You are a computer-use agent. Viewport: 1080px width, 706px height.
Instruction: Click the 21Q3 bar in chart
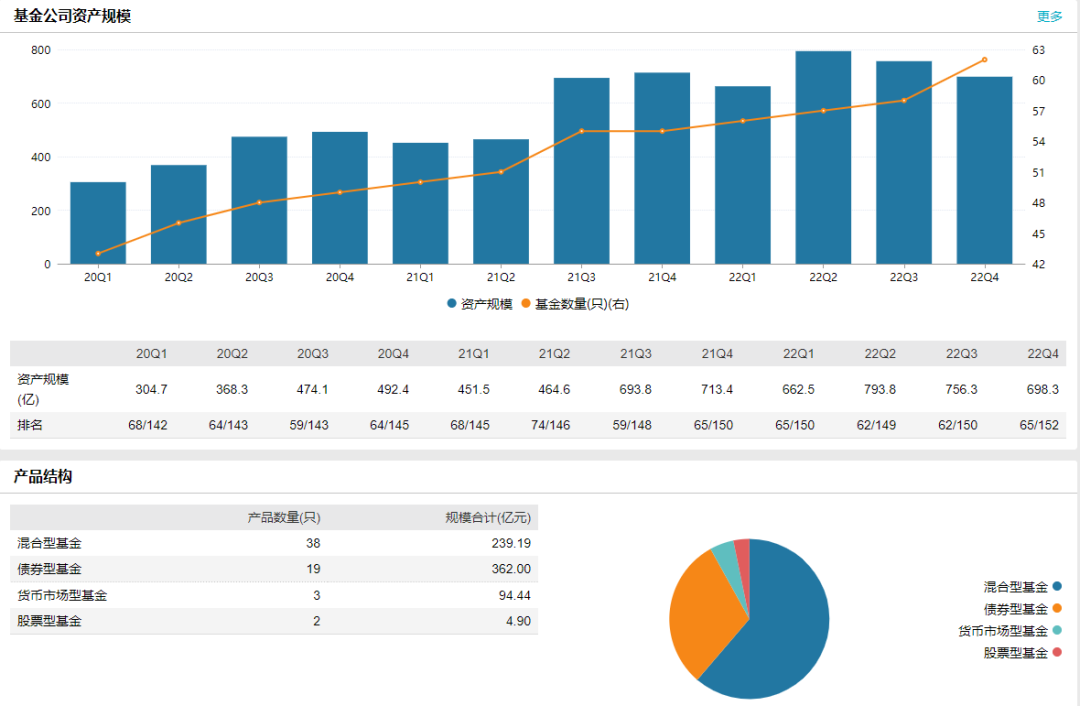(581, 172)
